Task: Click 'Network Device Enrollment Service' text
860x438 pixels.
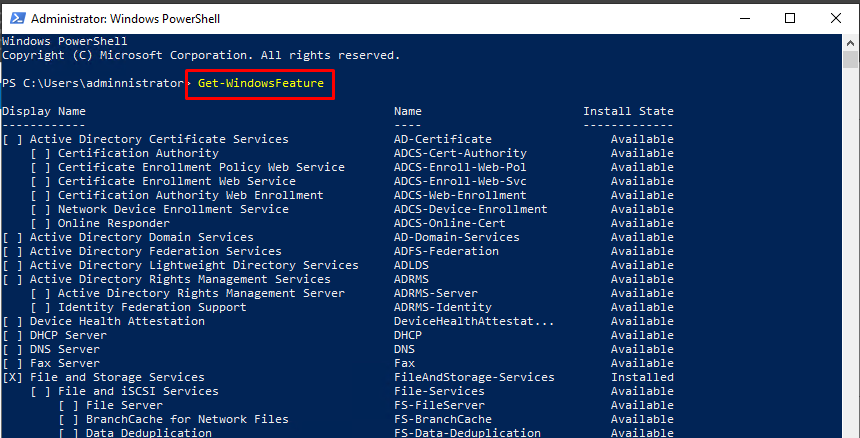Action: [173, 209]
